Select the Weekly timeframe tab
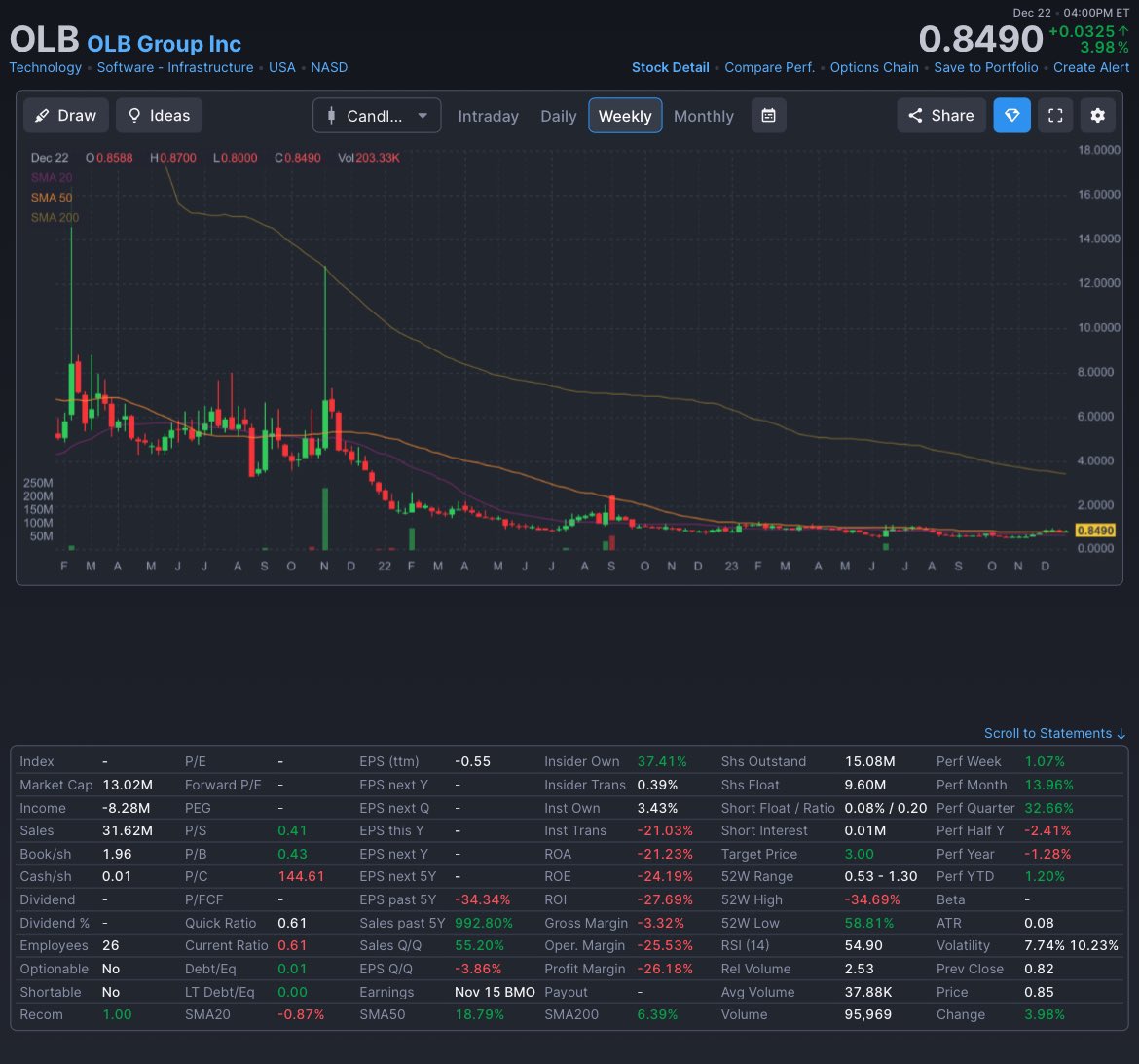Viewport: 1139px width, 1064px height. (625, 116)
